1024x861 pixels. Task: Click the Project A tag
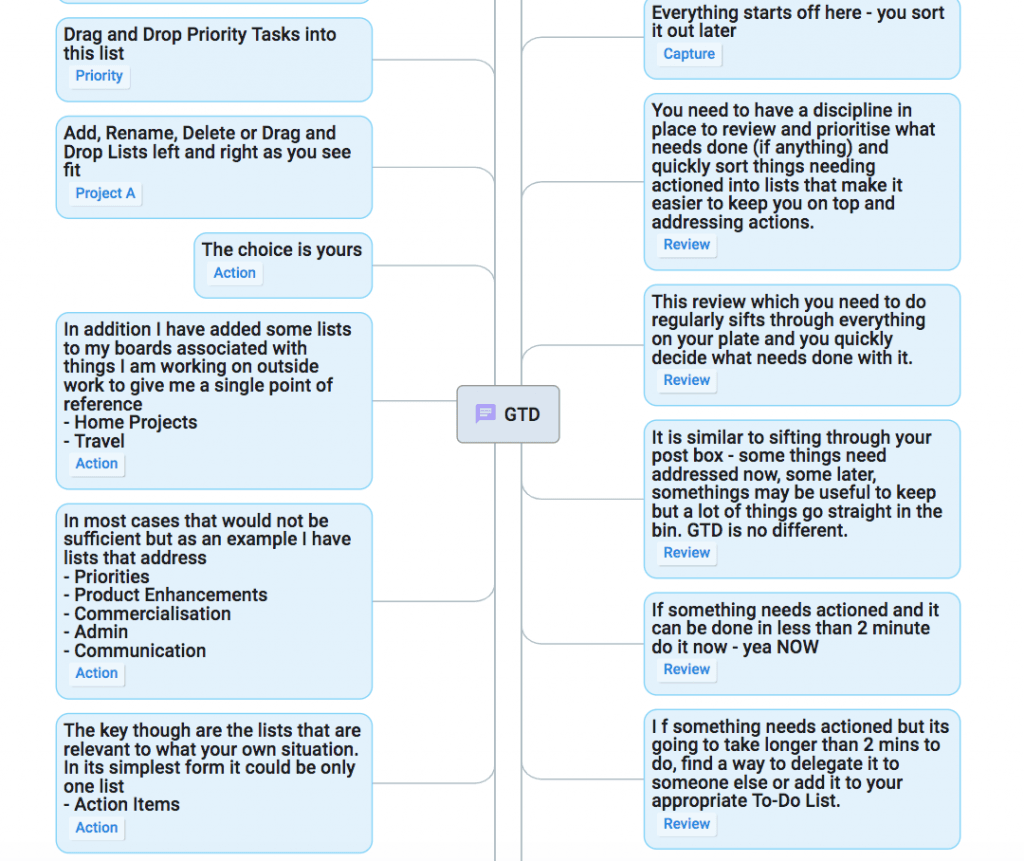click(105, 193)
